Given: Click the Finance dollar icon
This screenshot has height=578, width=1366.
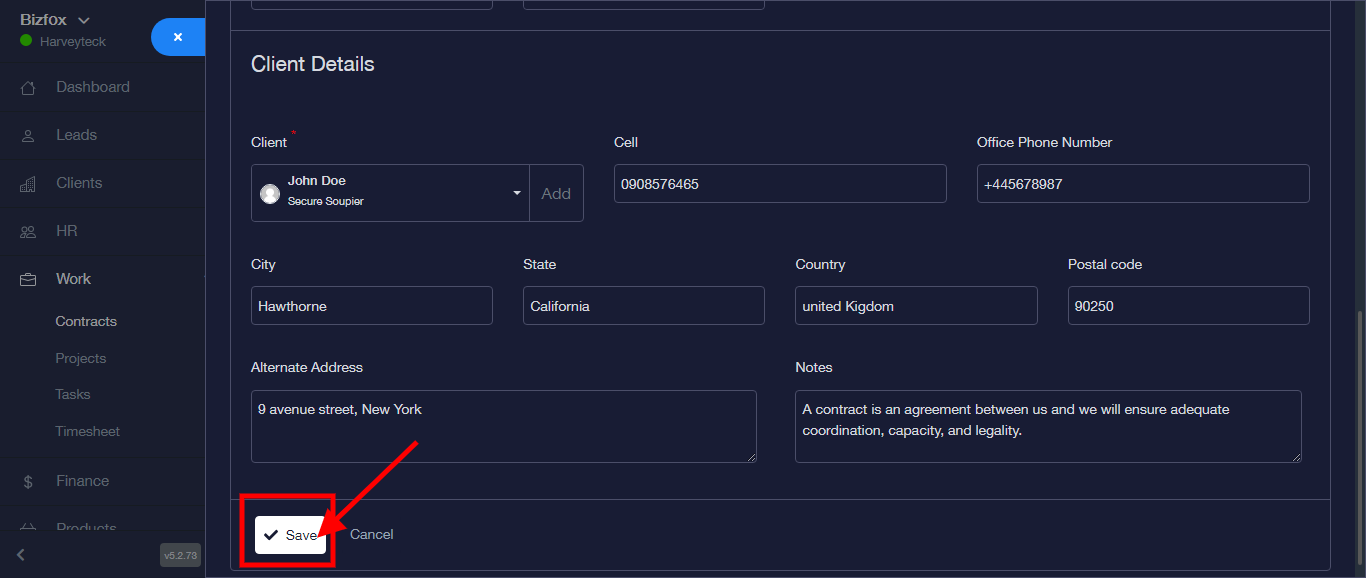Looking at the screenshot, I should click(x=28, y=482).
